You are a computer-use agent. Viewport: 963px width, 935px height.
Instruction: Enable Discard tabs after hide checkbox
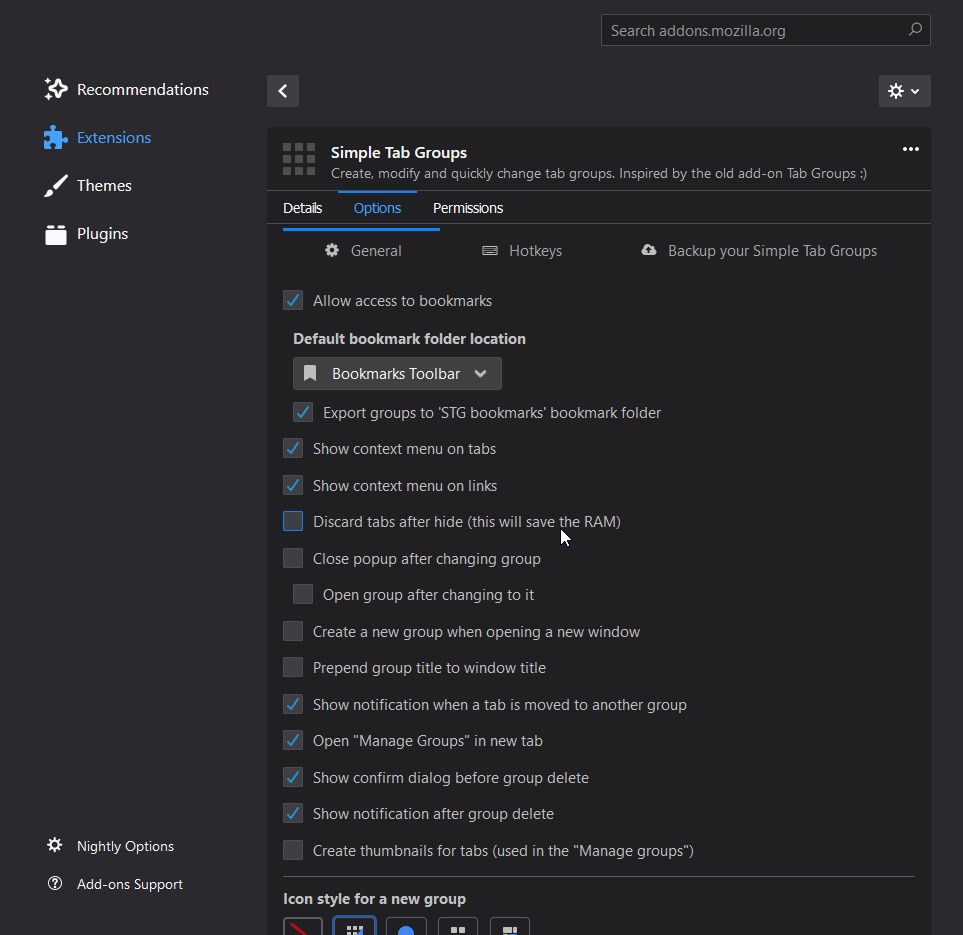[293, 521]
